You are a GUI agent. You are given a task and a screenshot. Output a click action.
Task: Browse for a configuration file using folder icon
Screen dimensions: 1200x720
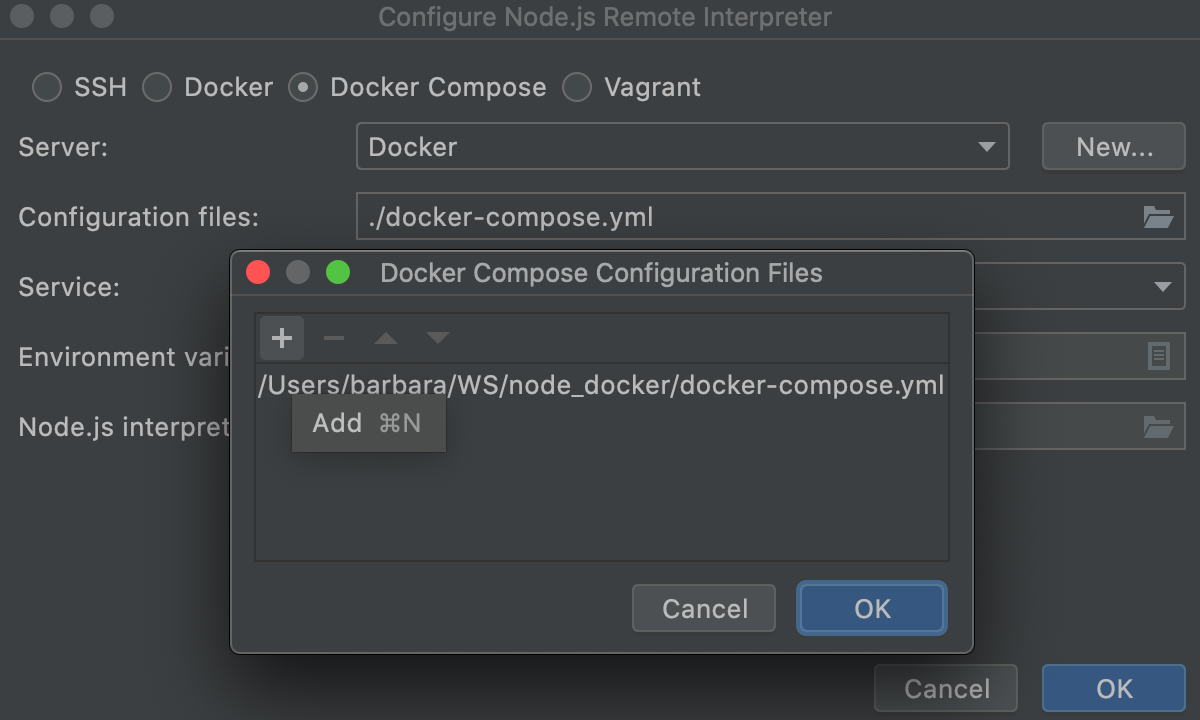click(x=1158, y=216)
